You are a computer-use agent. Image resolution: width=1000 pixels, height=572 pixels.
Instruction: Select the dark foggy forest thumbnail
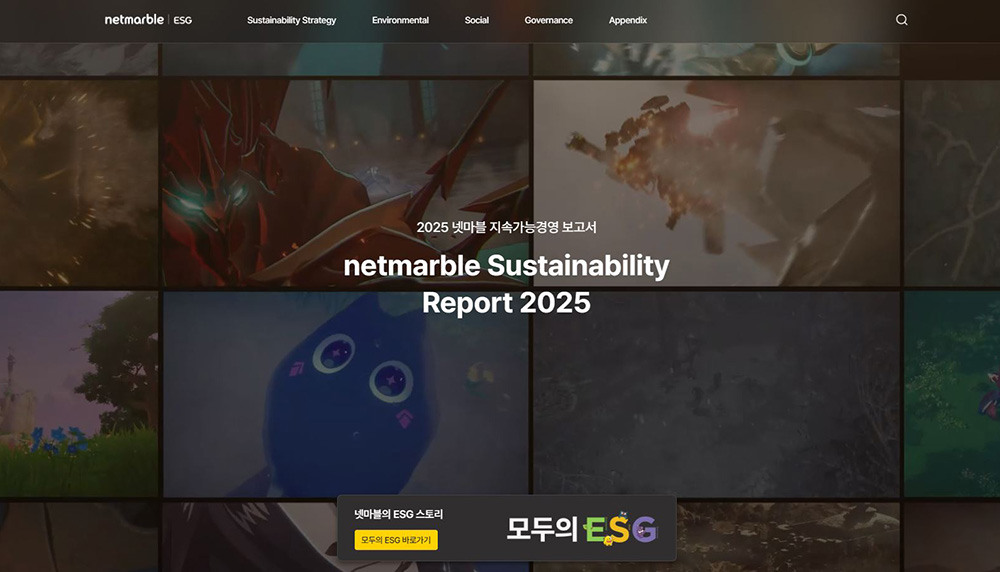point(716,394)
